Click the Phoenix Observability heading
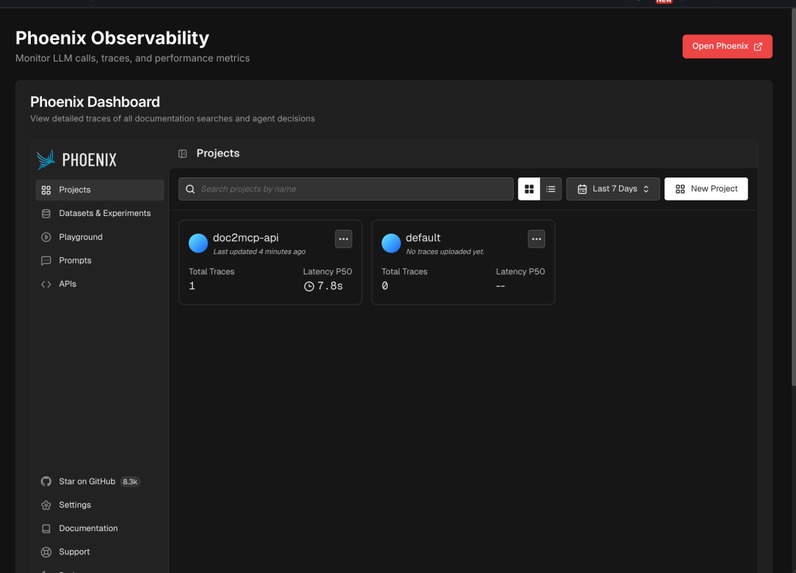The height and width of the screenshot is (573, 796). pos(112,38)
